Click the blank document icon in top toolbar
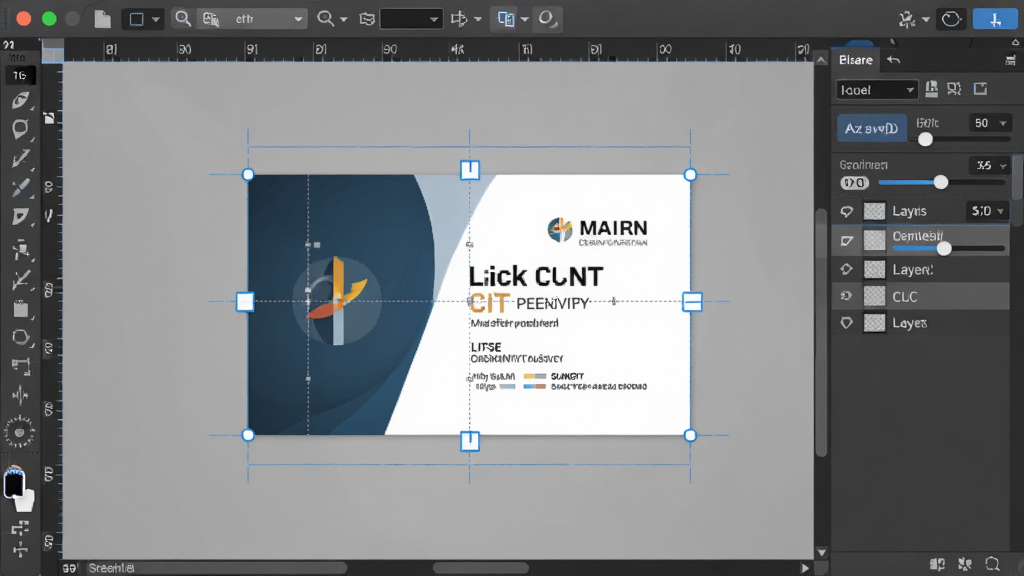Viewport: 1024px width, 576px height. click(103, 19)
